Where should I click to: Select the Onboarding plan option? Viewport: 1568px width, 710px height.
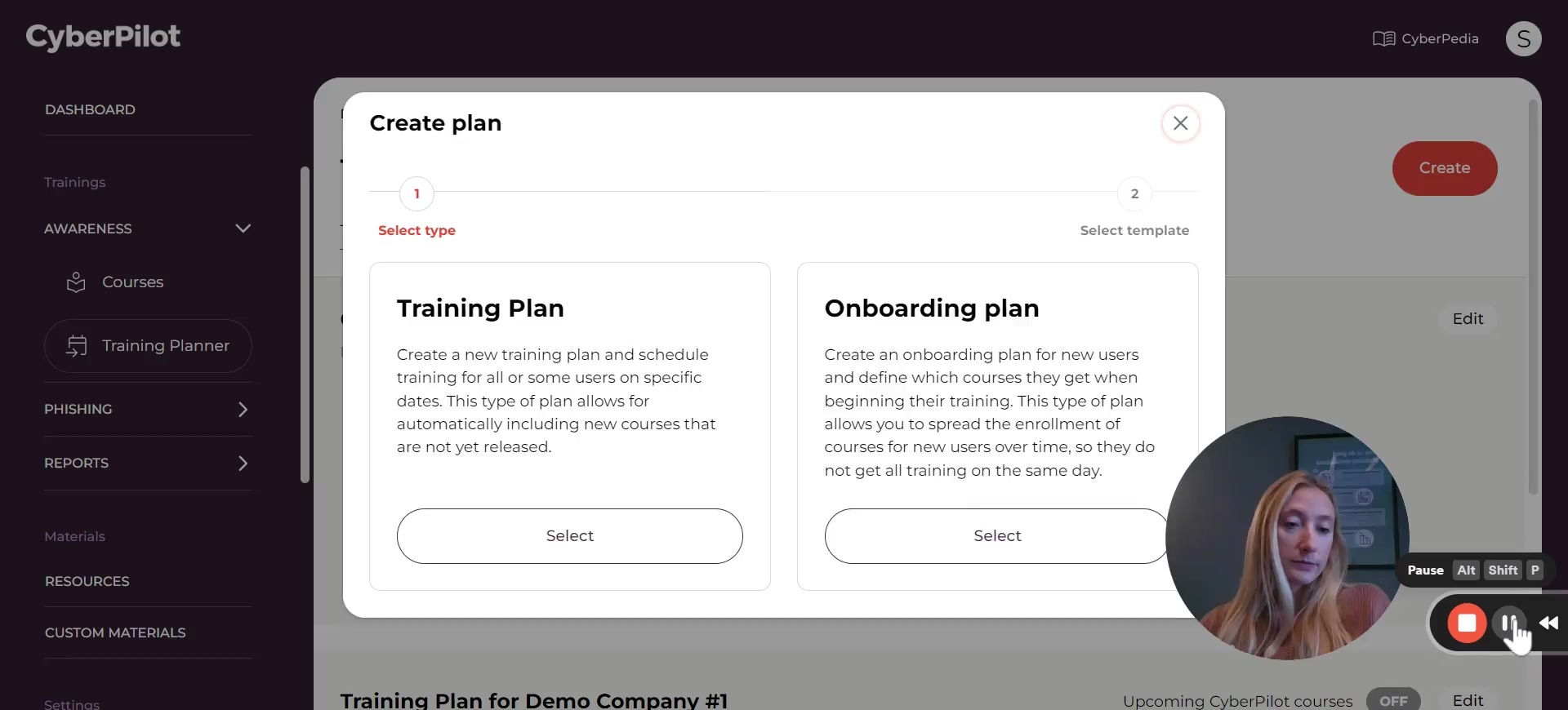point(996,536)
